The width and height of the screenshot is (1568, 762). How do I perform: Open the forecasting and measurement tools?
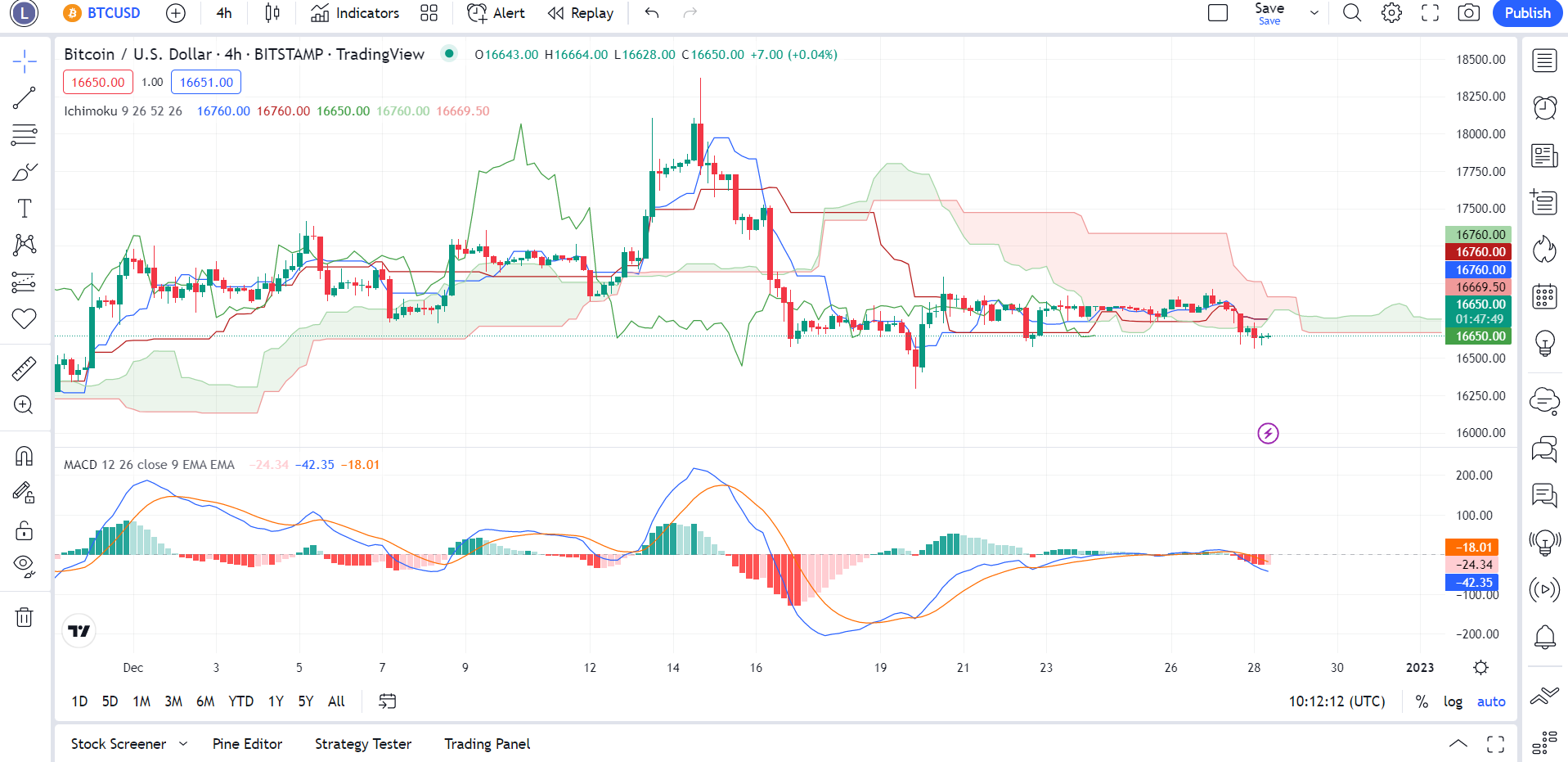point(25,282)
